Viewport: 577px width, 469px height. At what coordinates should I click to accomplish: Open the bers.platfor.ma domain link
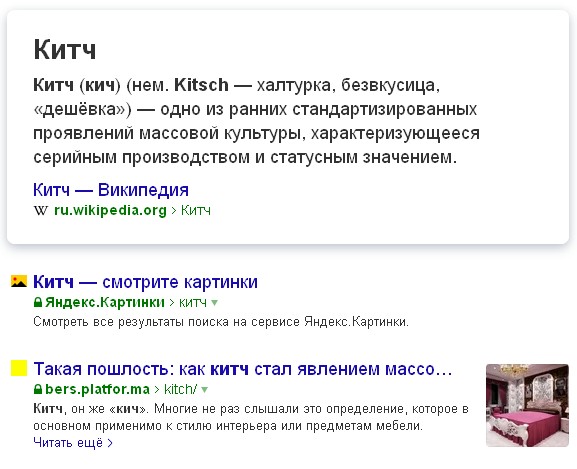[x=97, y=389]
